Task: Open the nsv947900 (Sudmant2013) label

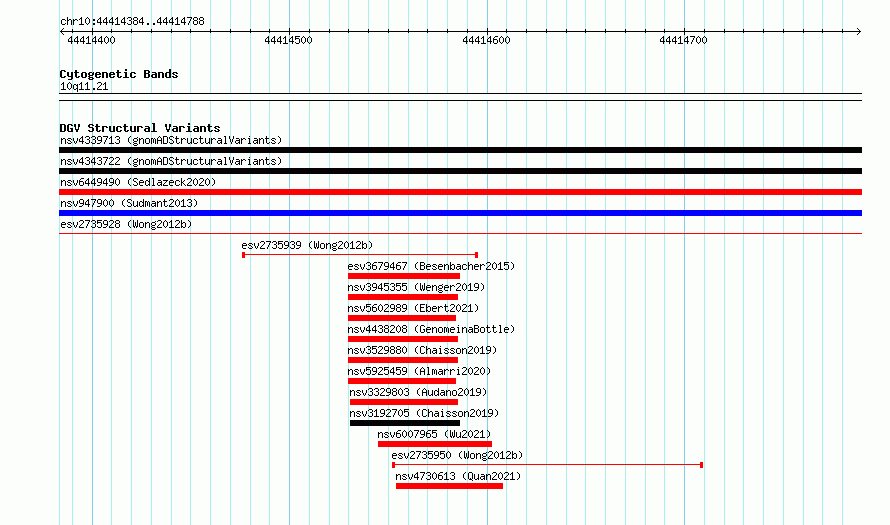Action: tap(129, 203)
